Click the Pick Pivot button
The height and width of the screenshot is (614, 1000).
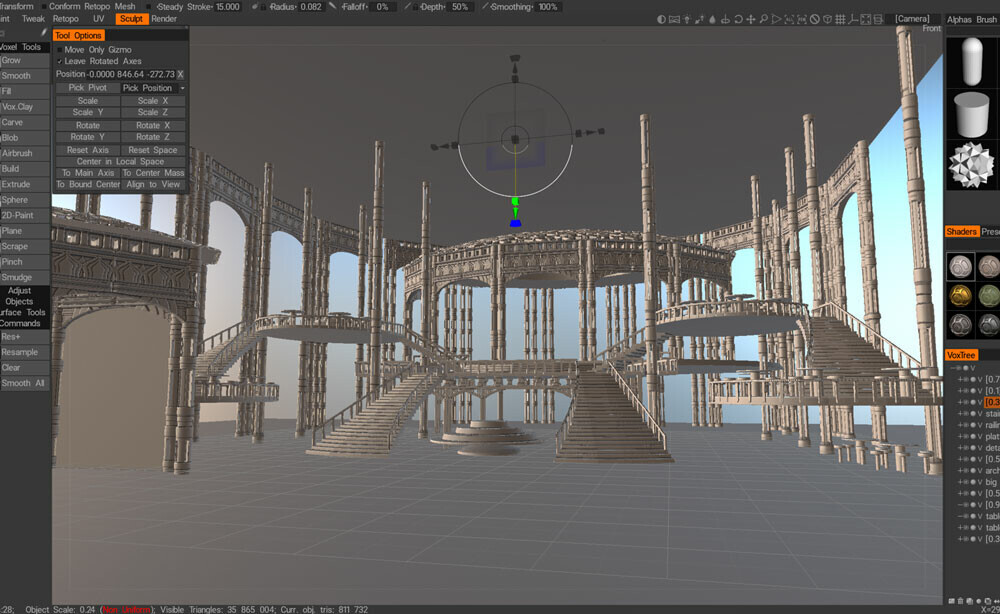coord(87,88)
